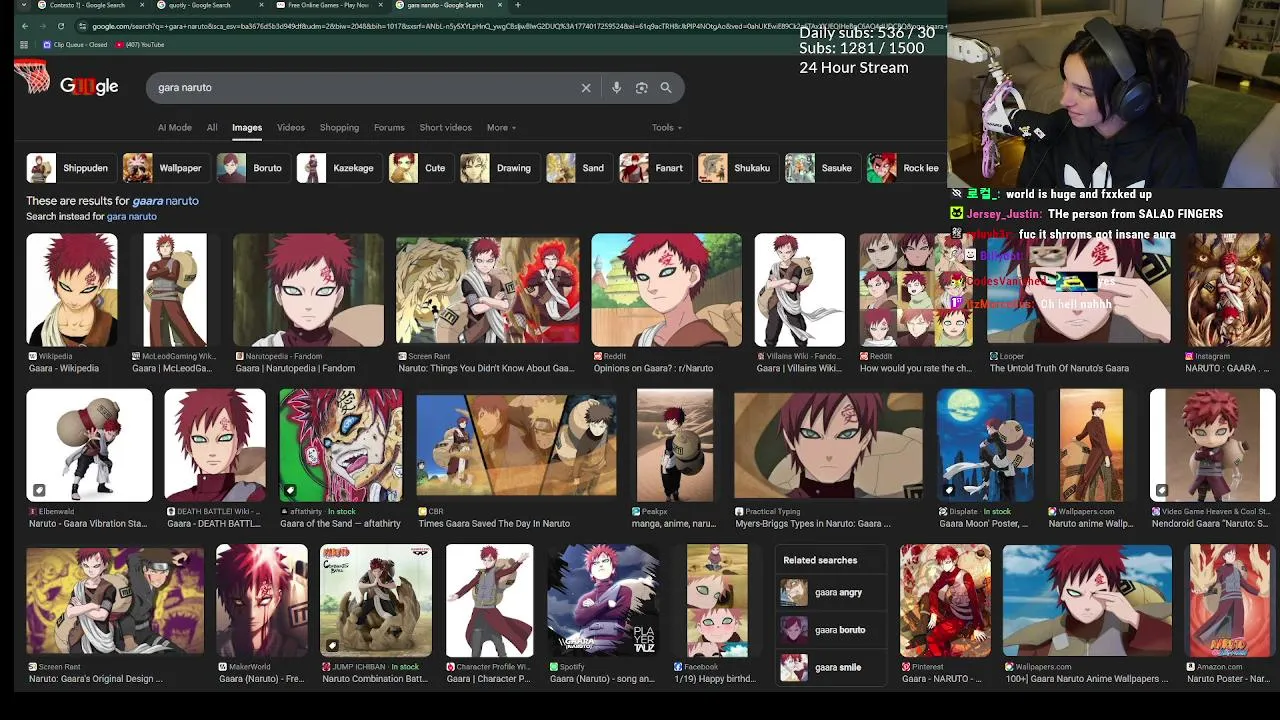Viewport: 1280px width, 720px height.
Task: Open the bookmarks apps grid icon
Action: (24, 45)
